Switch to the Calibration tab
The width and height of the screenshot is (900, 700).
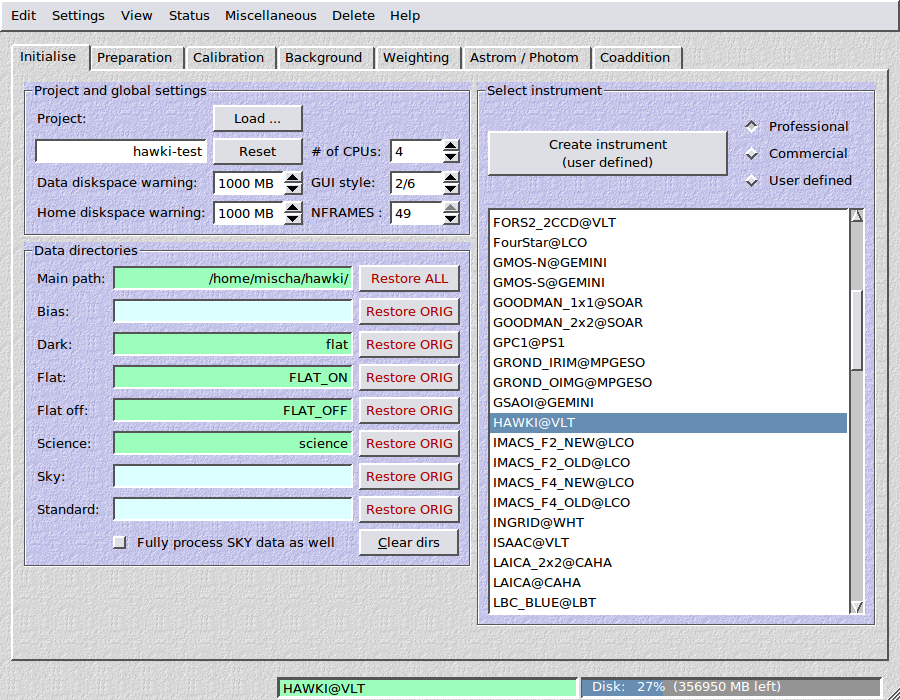coord(228,57)
